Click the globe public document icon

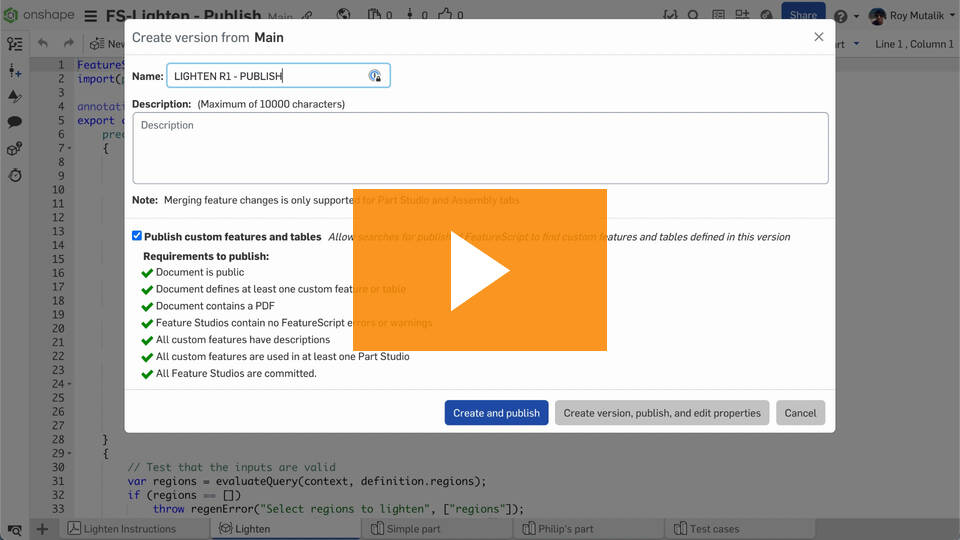(343, 14)
